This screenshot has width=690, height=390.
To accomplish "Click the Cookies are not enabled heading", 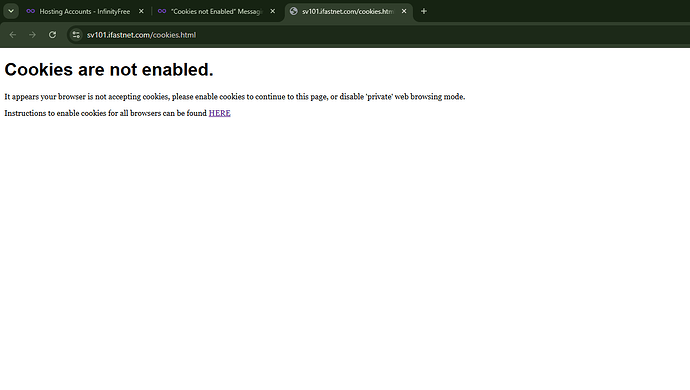I will [109, 70].
